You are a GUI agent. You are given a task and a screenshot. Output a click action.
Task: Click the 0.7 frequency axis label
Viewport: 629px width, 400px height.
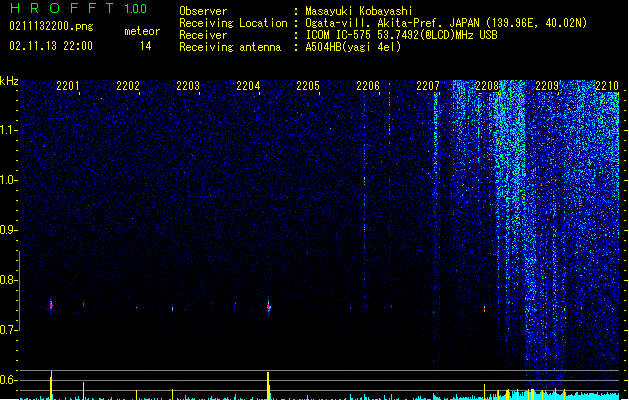pyautogui.click(x=9, y=330)
